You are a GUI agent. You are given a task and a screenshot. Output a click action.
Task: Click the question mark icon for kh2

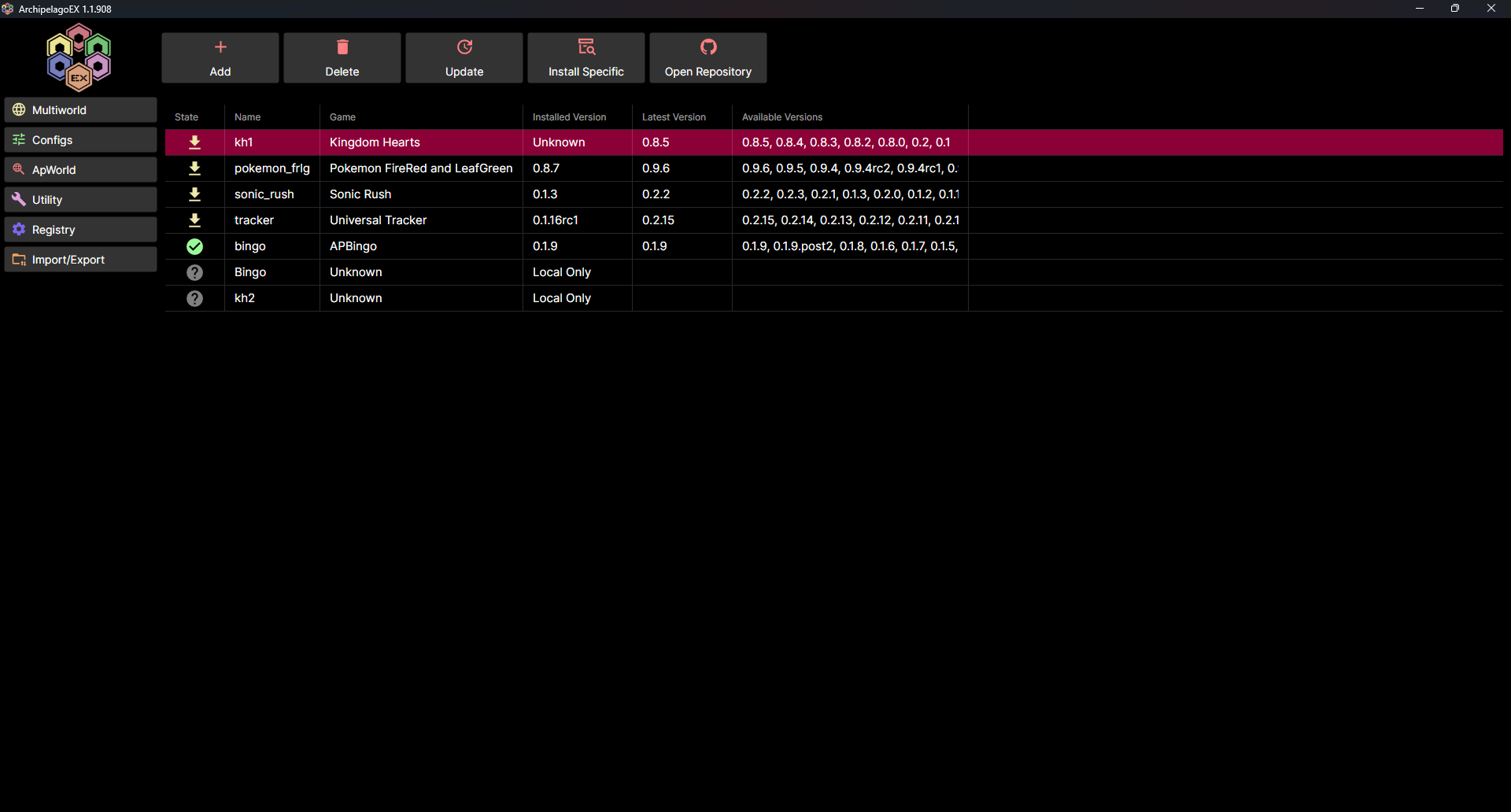(x=194, y=298)
